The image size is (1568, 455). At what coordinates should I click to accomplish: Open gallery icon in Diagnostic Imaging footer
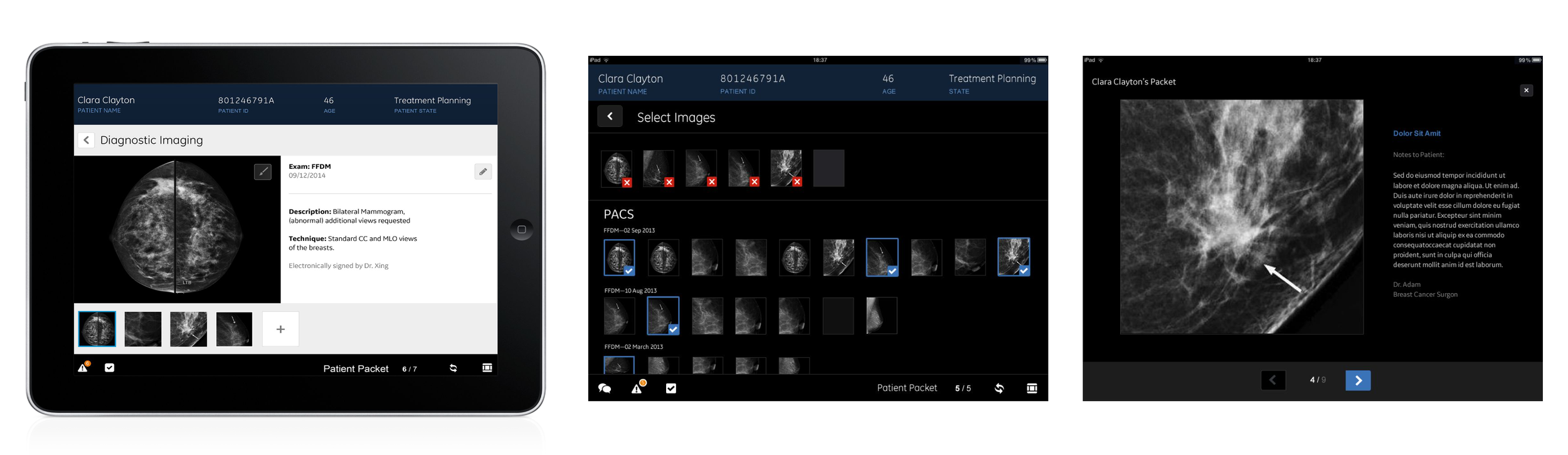(x=487, y=368)
